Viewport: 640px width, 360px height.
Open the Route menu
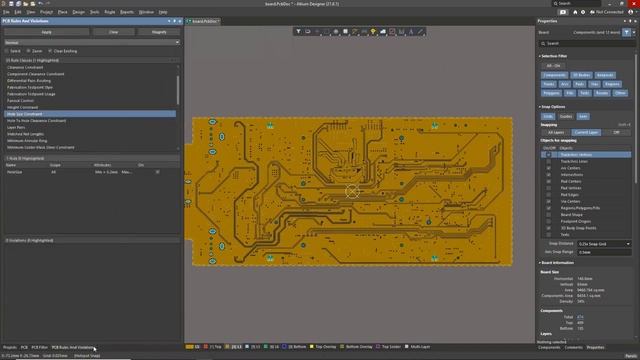(110, 12)
